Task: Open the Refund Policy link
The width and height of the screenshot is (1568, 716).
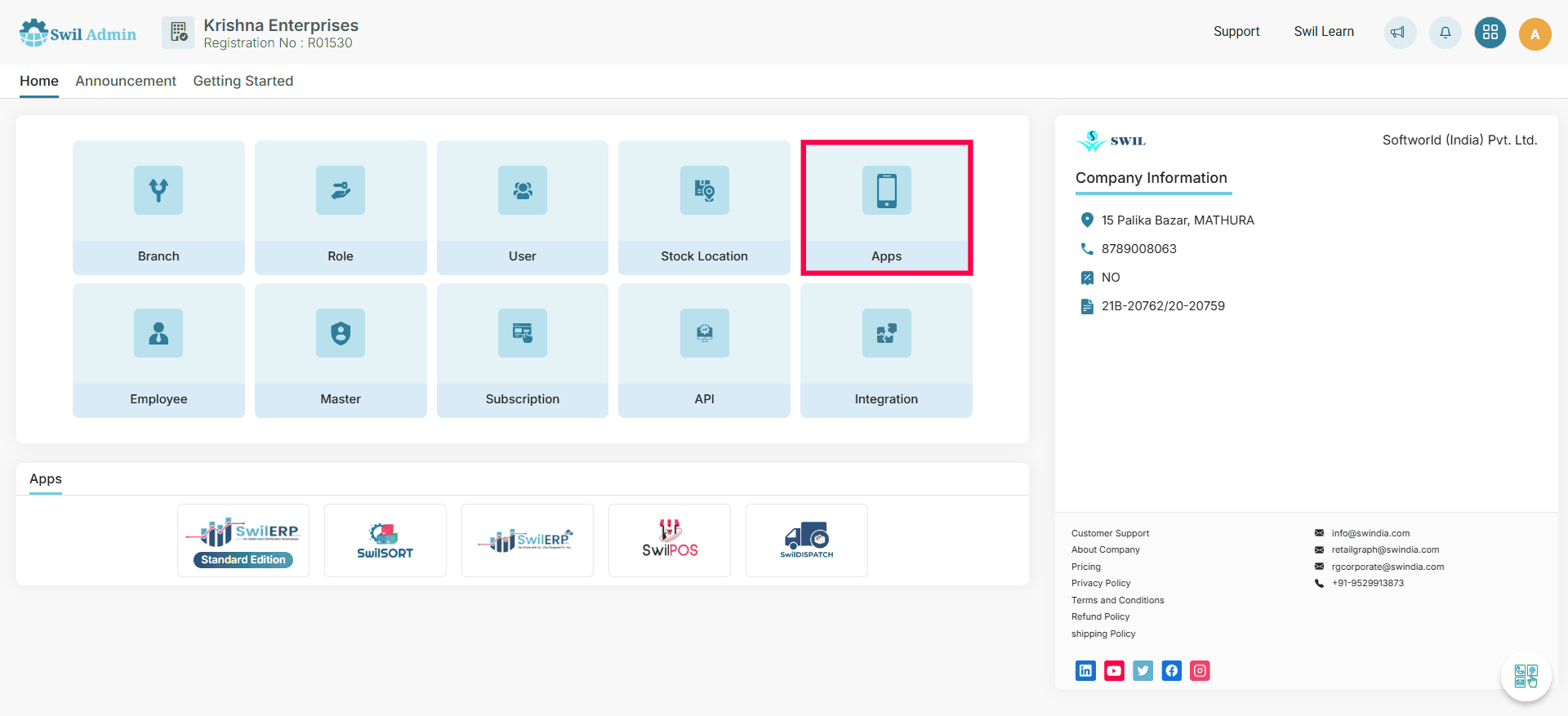Action: 1101,616
